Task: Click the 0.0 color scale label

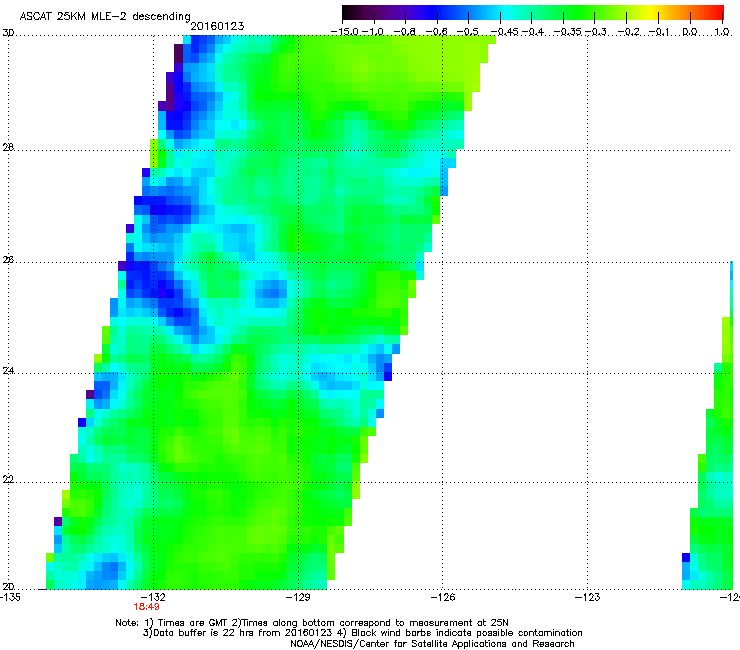Action: [x=690, y=32]
